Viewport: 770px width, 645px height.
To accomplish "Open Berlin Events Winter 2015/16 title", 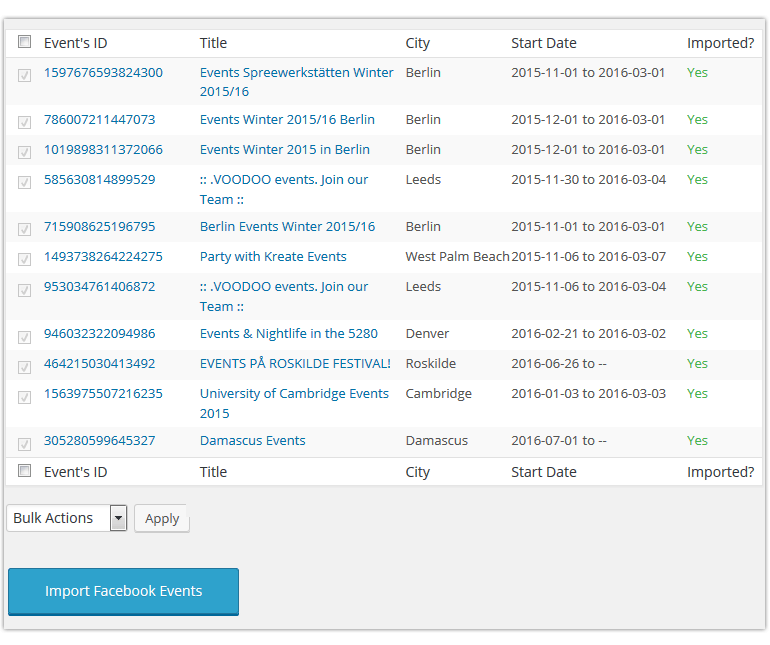I will click(287, 226).
